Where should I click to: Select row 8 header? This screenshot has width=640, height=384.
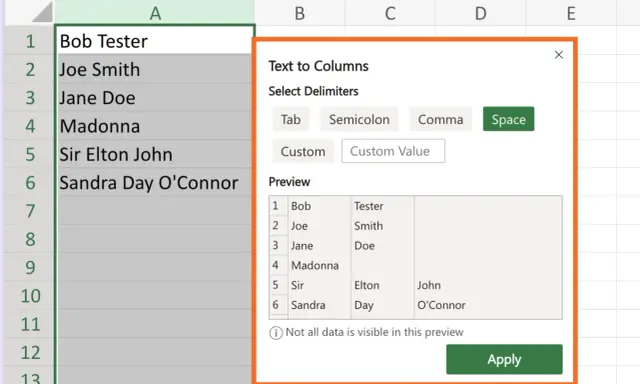click(30, 239)
